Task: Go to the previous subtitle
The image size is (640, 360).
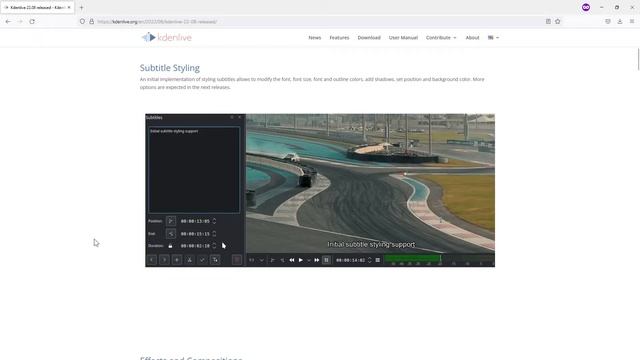Action: point(151,260)
